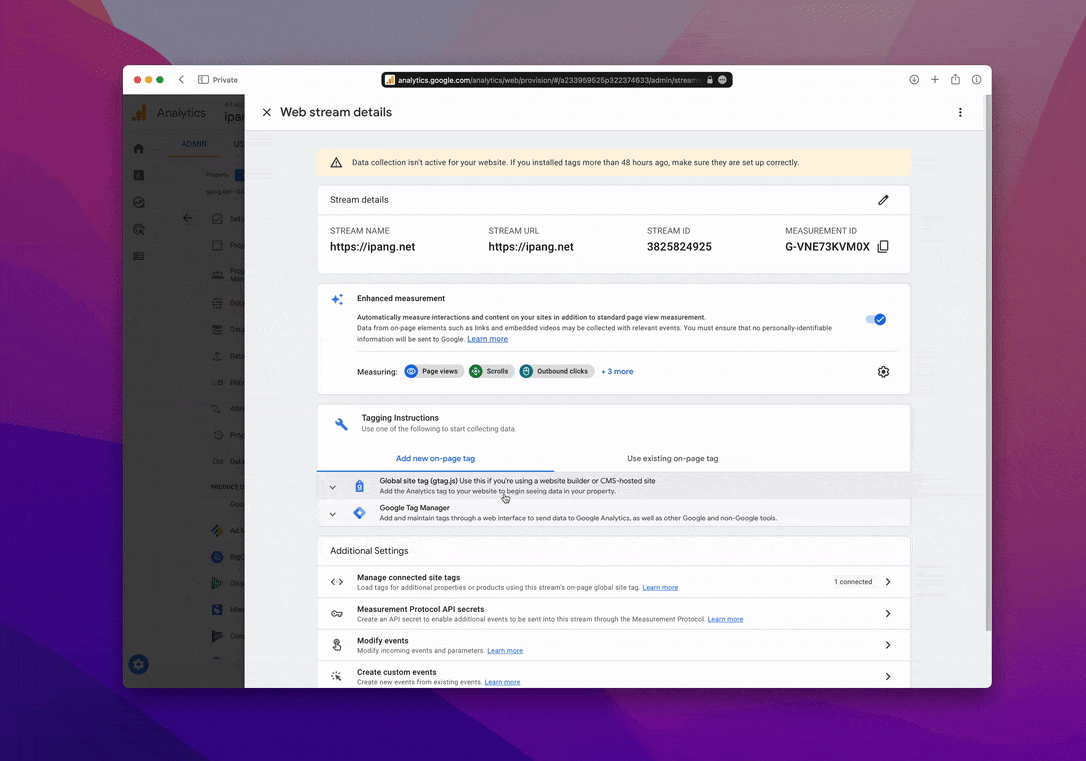The height and width of the screenshot is (761, 1086).
Task: Expand the Global site tag (gtag.js) section
Action: (333, 487)
